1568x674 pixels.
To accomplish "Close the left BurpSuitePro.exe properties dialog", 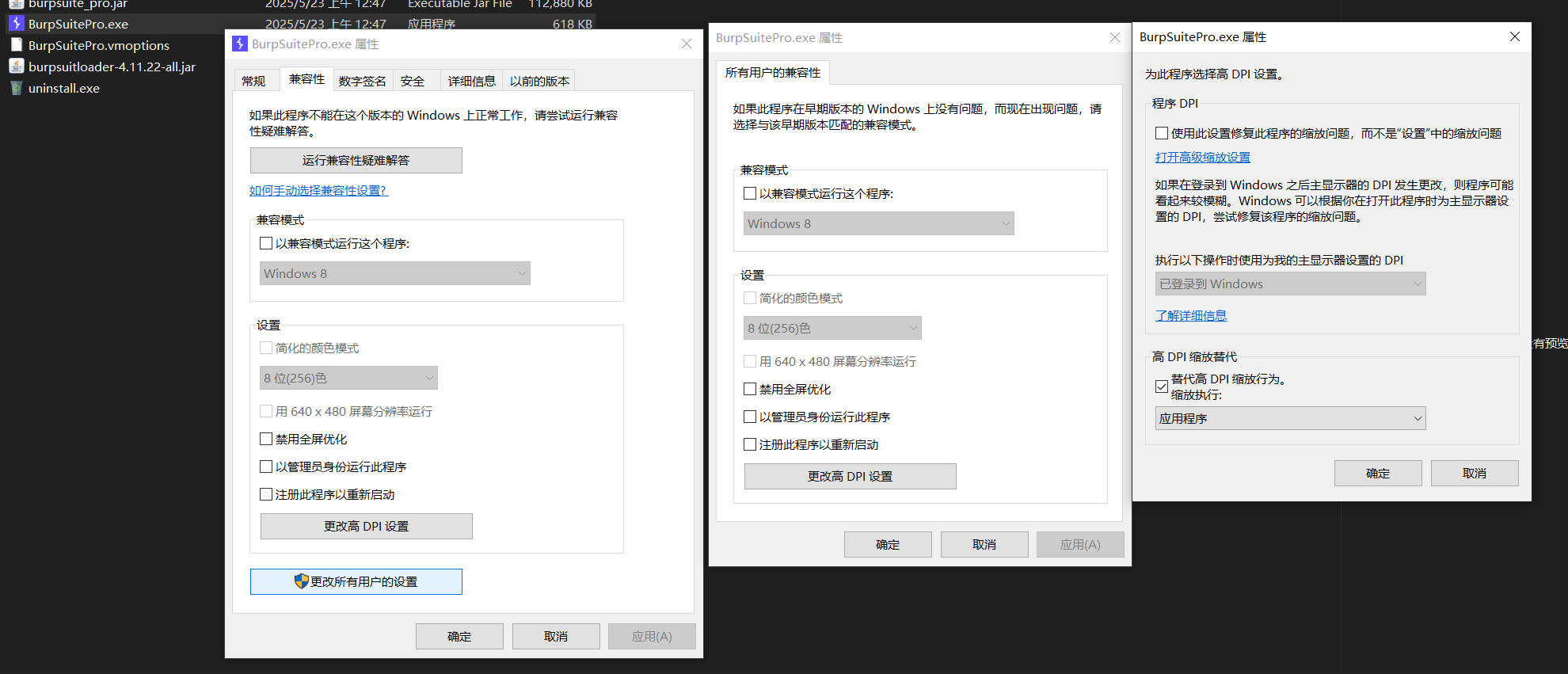I will coord(687,44).
